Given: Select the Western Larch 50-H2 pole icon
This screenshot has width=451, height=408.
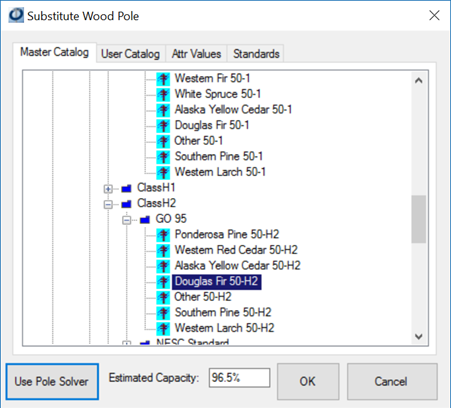Looking at the screenshot, I should tap(163, 328).
